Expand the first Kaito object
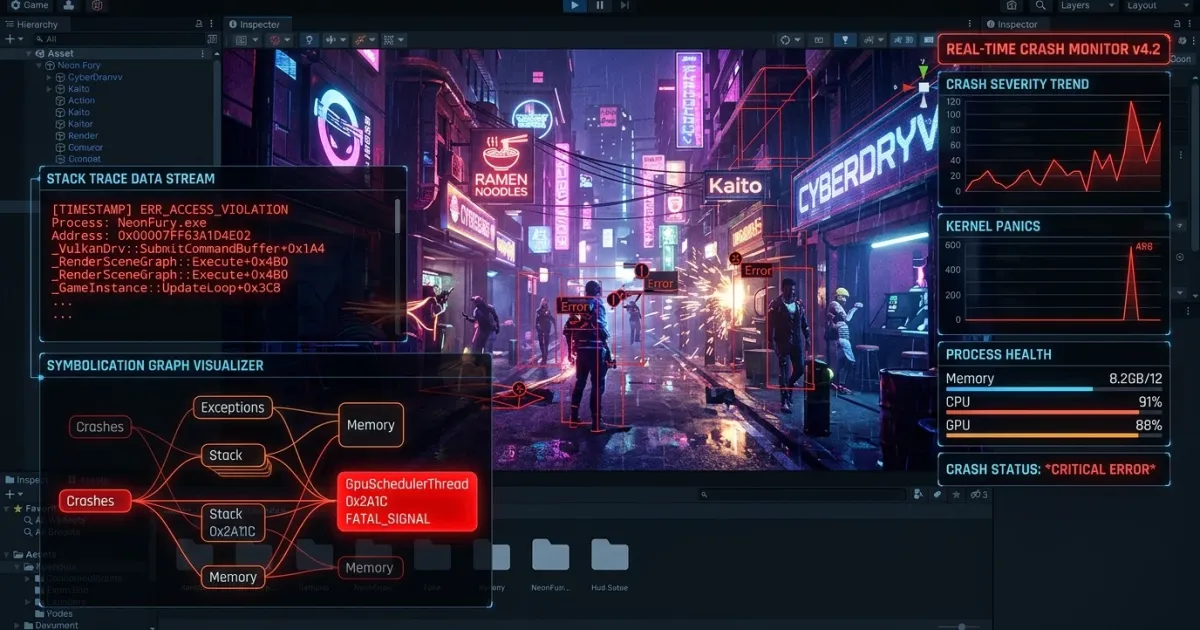The width and height of the screenshot is (1200, 630). pos(49,89)
